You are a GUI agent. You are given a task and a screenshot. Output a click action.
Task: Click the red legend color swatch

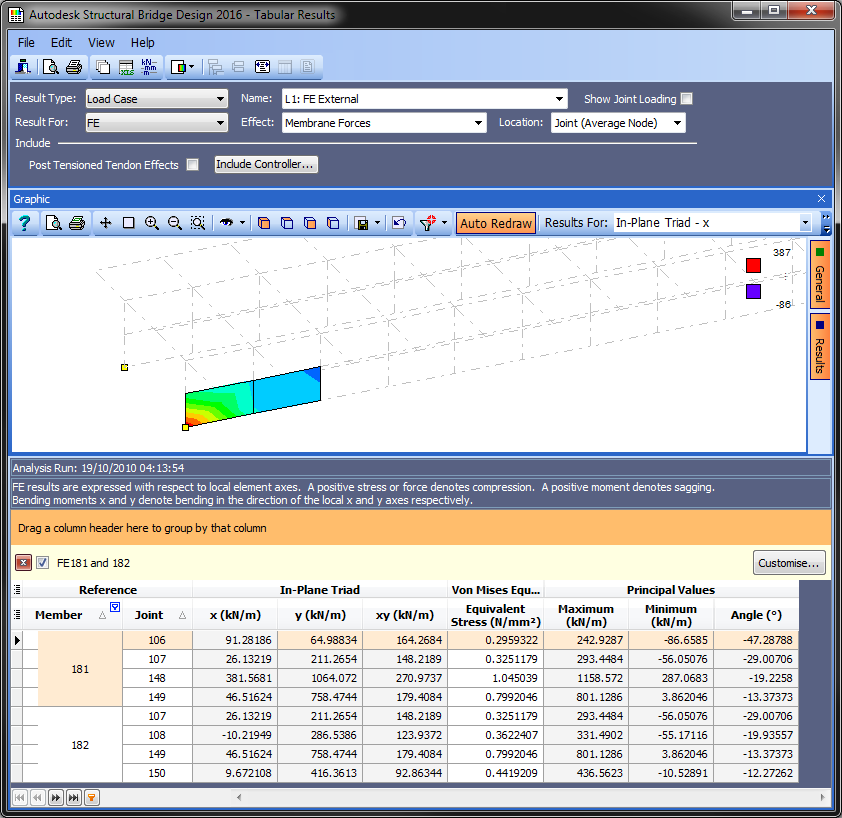pyautogui.click(x=753, y=265)
